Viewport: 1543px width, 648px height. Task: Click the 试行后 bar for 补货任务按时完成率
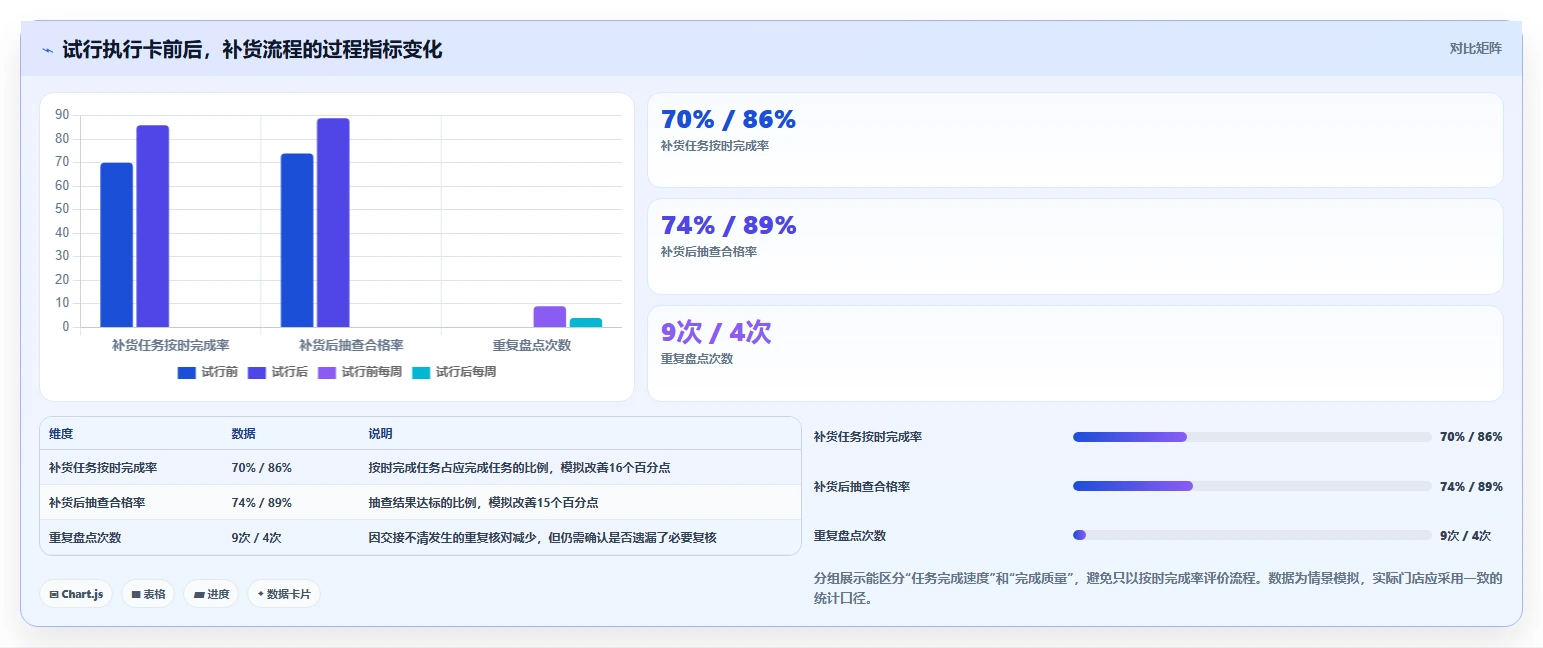[x=153, y=226]
